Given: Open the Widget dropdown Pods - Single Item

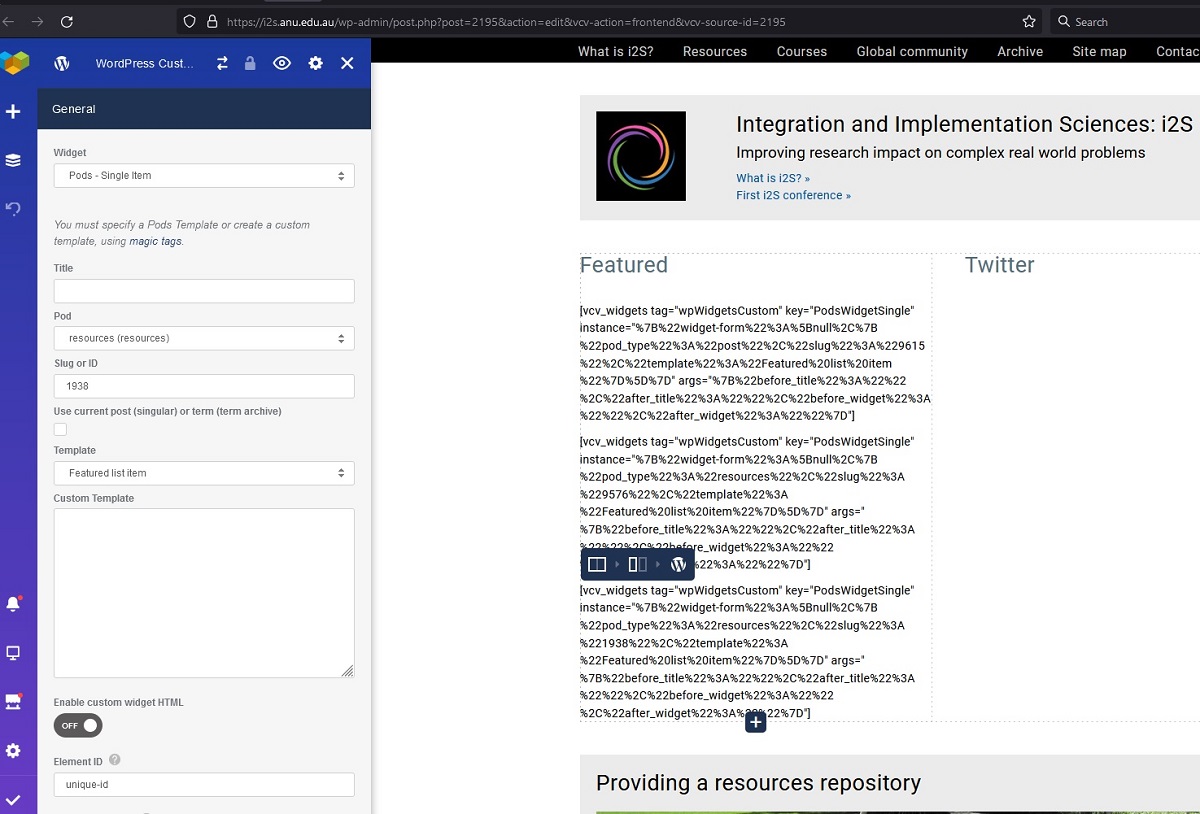Looking at the screenshot, I should coord(204,176).
